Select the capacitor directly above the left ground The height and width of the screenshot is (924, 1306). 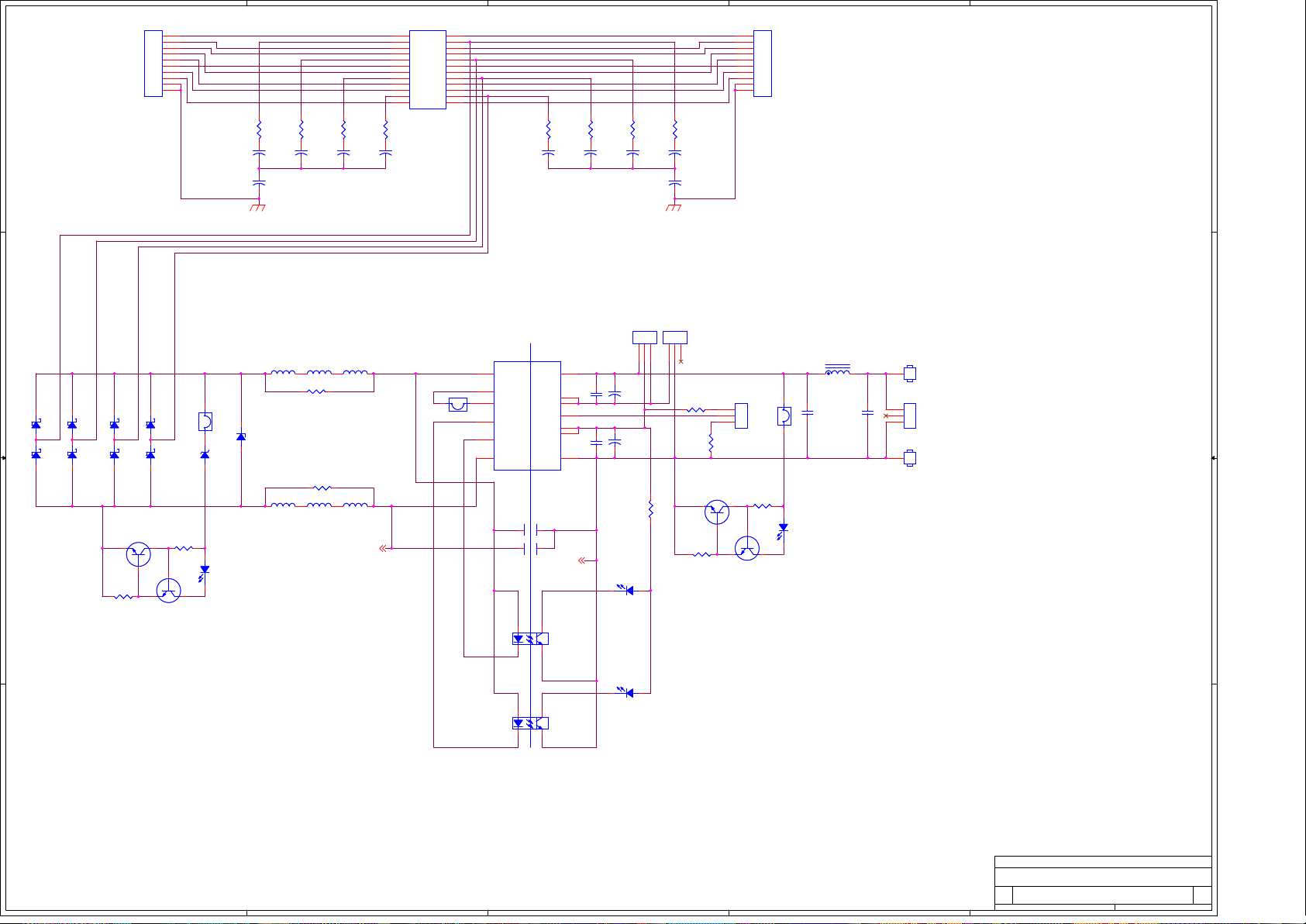[x=259, y=184]
